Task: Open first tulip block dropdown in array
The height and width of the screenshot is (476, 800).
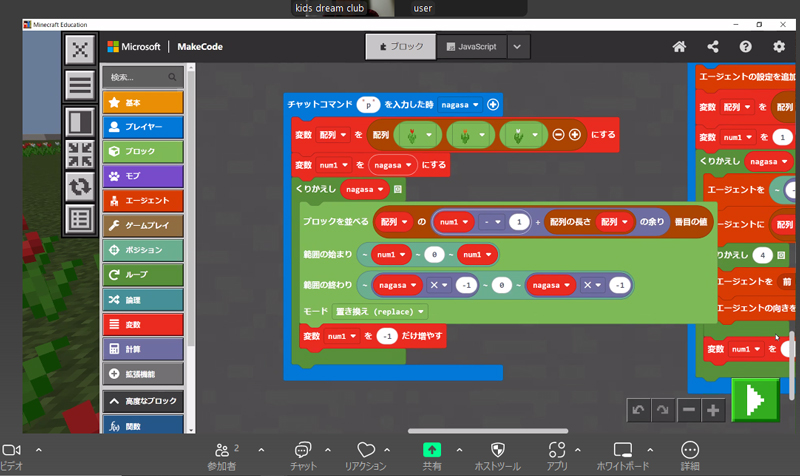Action: coord(429,135)
